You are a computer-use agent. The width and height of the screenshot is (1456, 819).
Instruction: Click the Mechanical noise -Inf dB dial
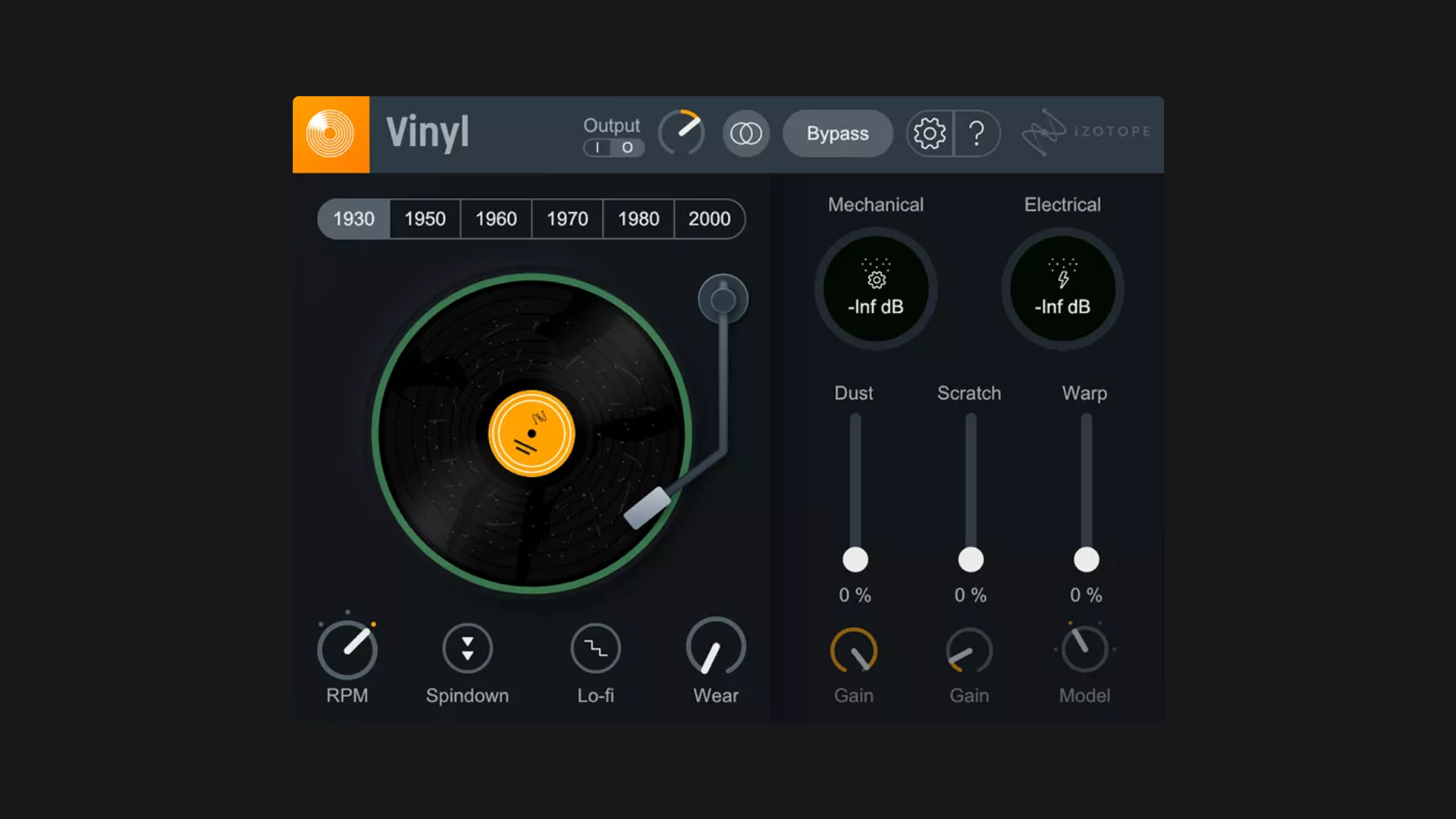tap(876, 288)
